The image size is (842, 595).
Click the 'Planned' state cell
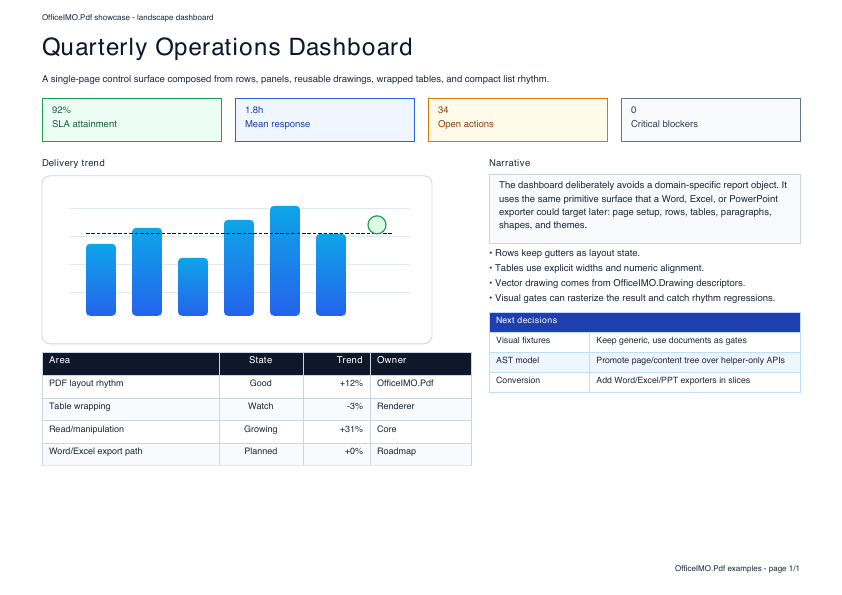coord(261,454)
